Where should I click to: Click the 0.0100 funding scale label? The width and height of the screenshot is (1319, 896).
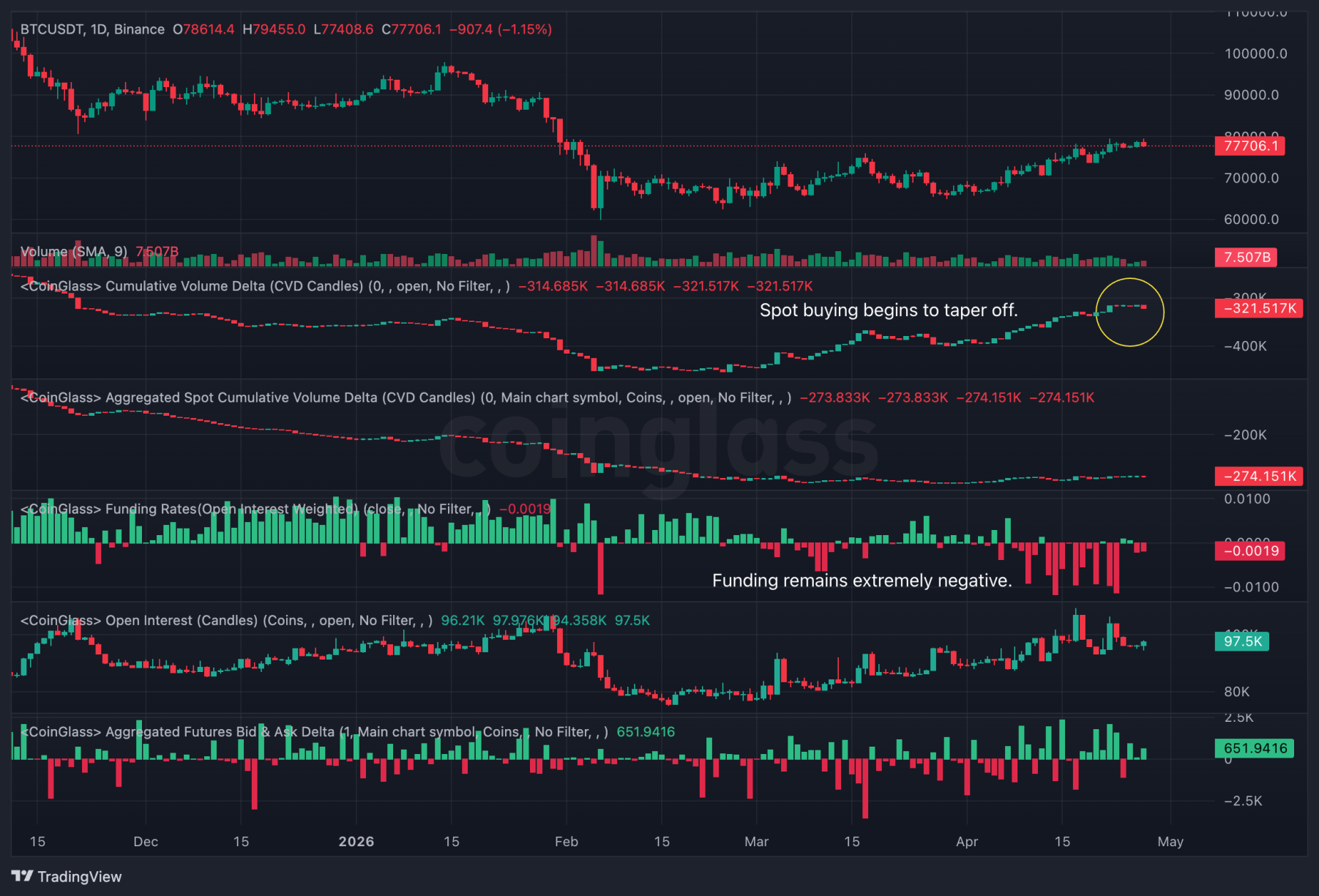(1247, 499)
